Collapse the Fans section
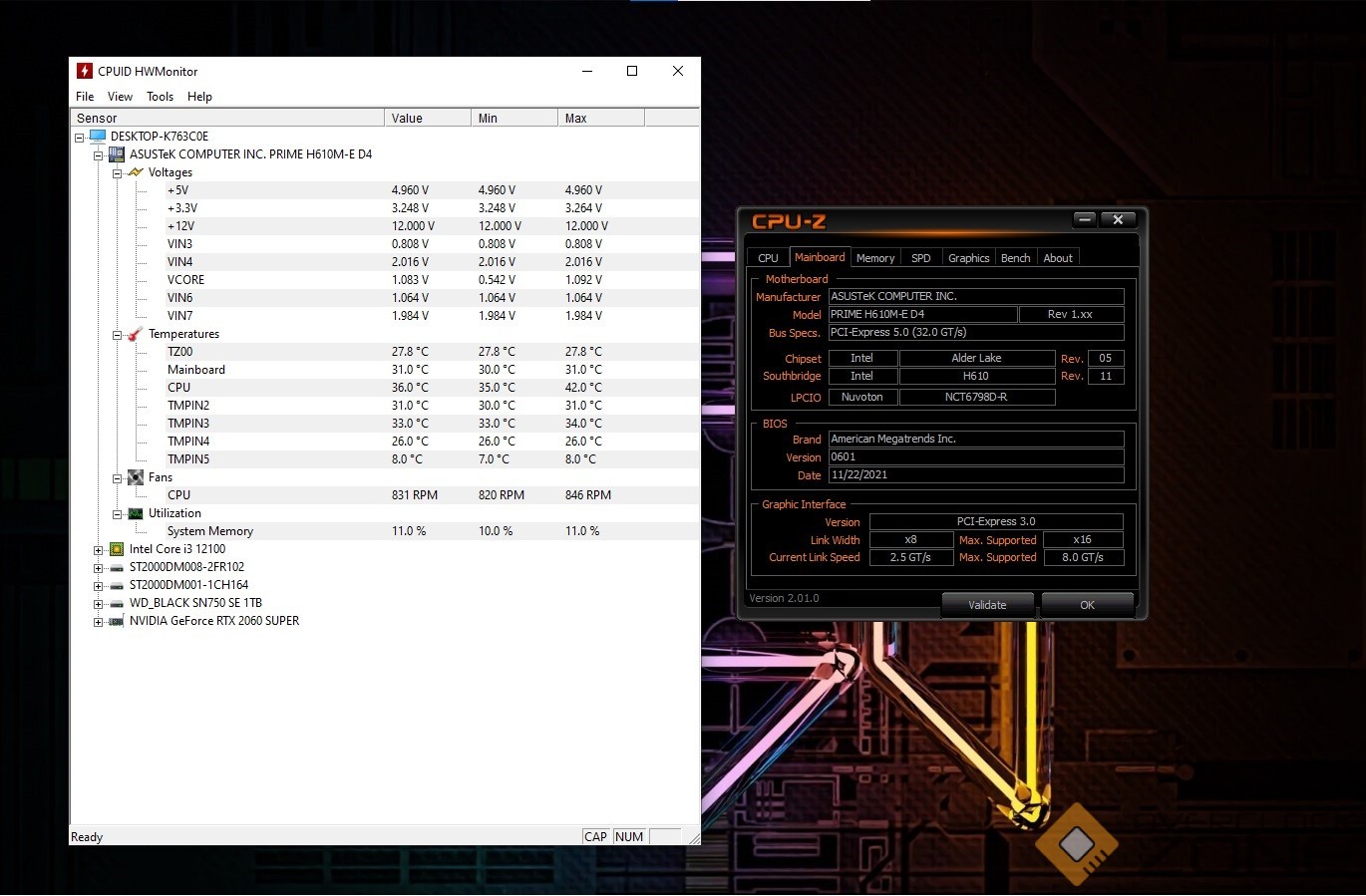This screenshot has height=896, width=1366. click(x=117, y=478)
